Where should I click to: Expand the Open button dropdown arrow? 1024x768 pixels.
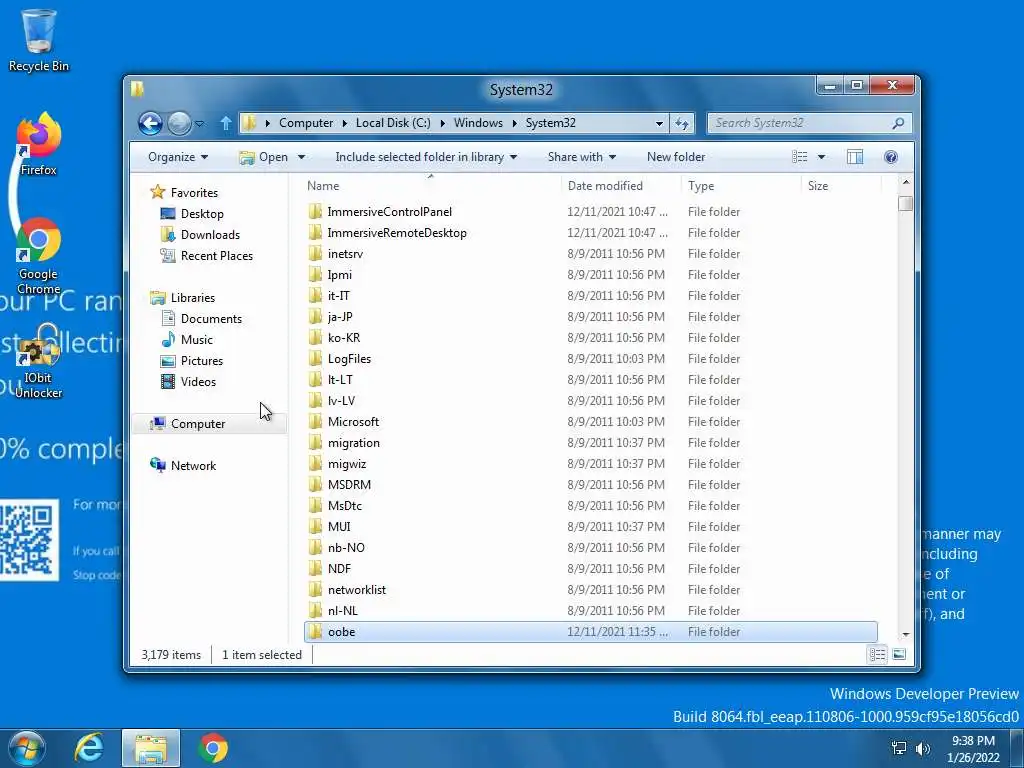point(301,157)
